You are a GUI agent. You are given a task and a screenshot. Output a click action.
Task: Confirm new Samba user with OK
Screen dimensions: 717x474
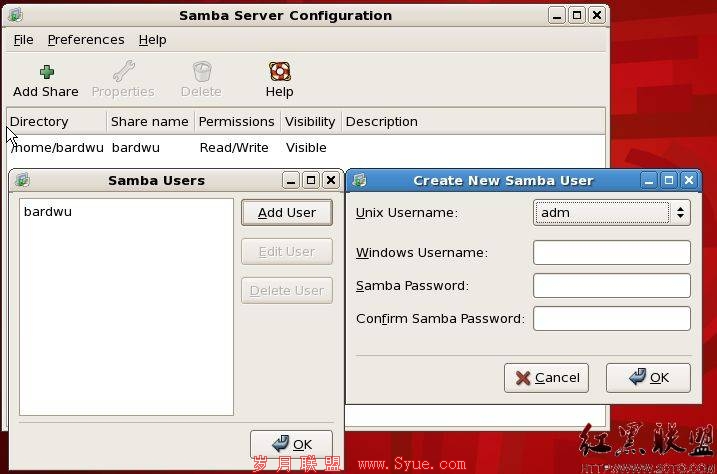(648, 378)
